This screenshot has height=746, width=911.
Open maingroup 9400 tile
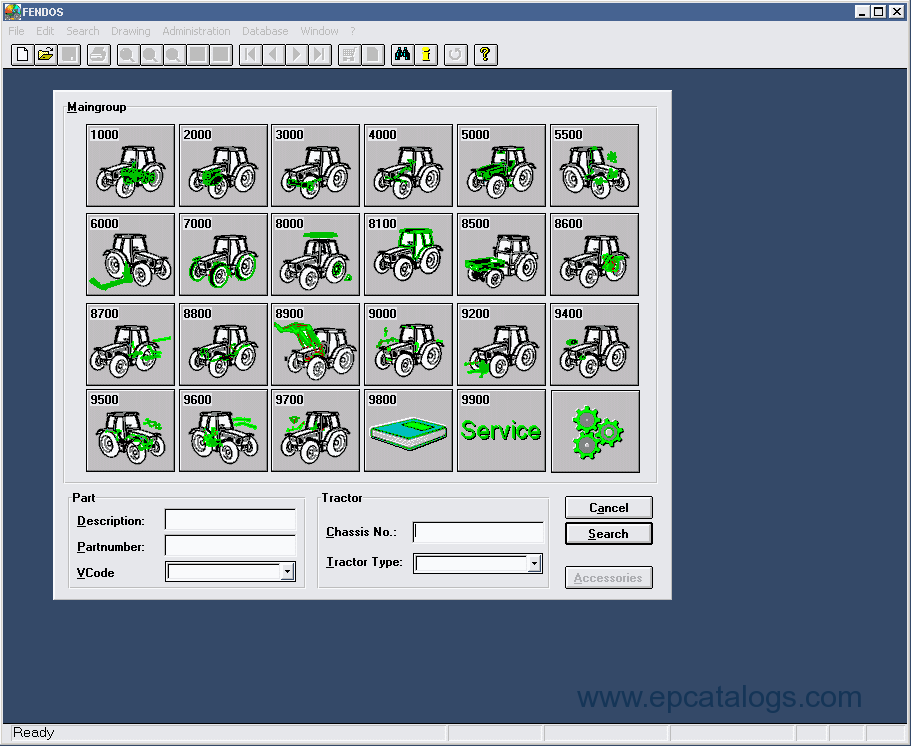(x=594, y=344)
